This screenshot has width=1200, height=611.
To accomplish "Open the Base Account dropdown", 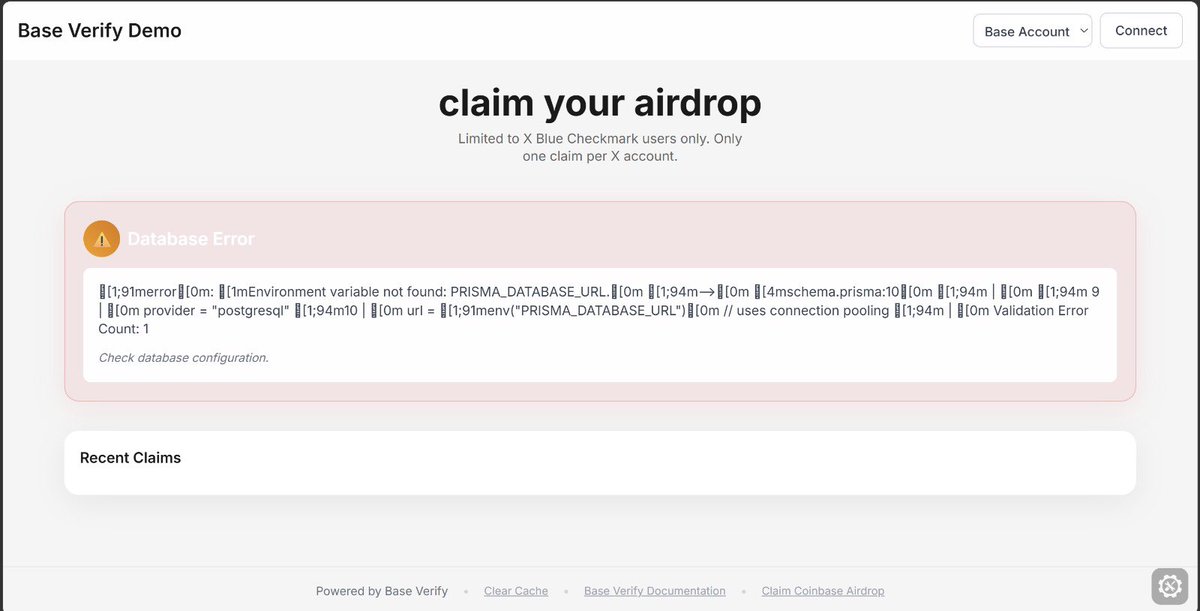I will (1032, 31).
